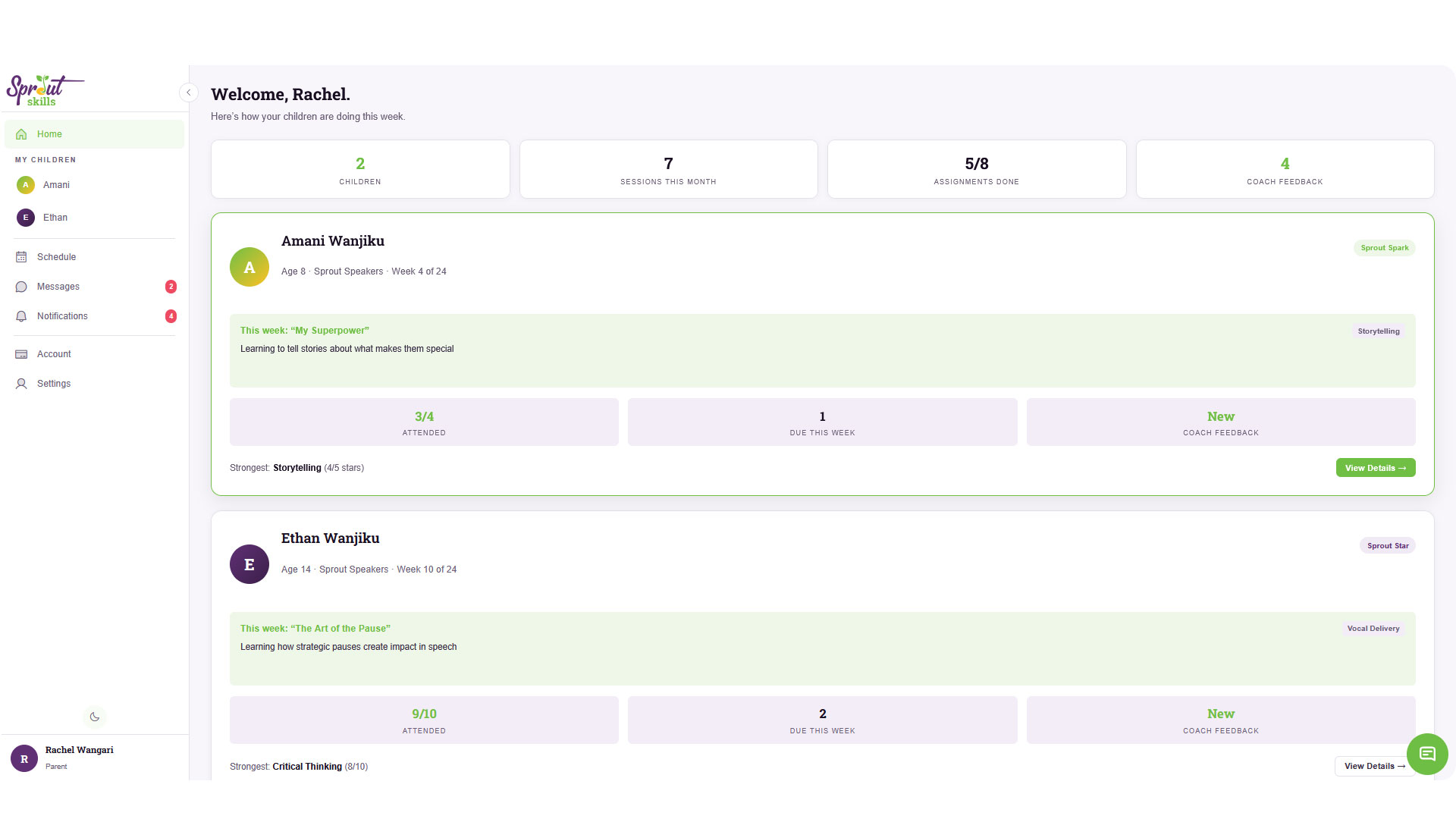Screen dimensions: 1456x819
Task: Open Amani's 1 Due This Week stat
Action: click(x=822, y=422)
